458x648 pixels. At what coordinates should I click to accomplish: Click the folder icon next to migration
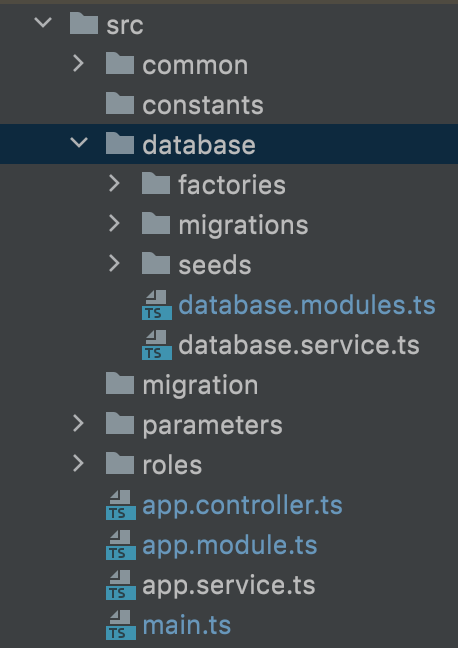pos(120,384)
